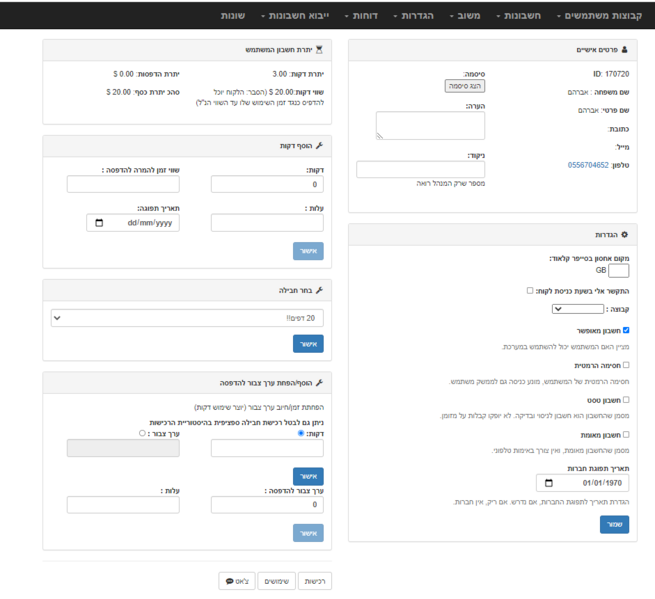Click the סהכ יתרת כסף $ 20.00 text
Image resolution: width=655 pixels, height=599 pixels.
pyautogui.click(x=143, y=92)
